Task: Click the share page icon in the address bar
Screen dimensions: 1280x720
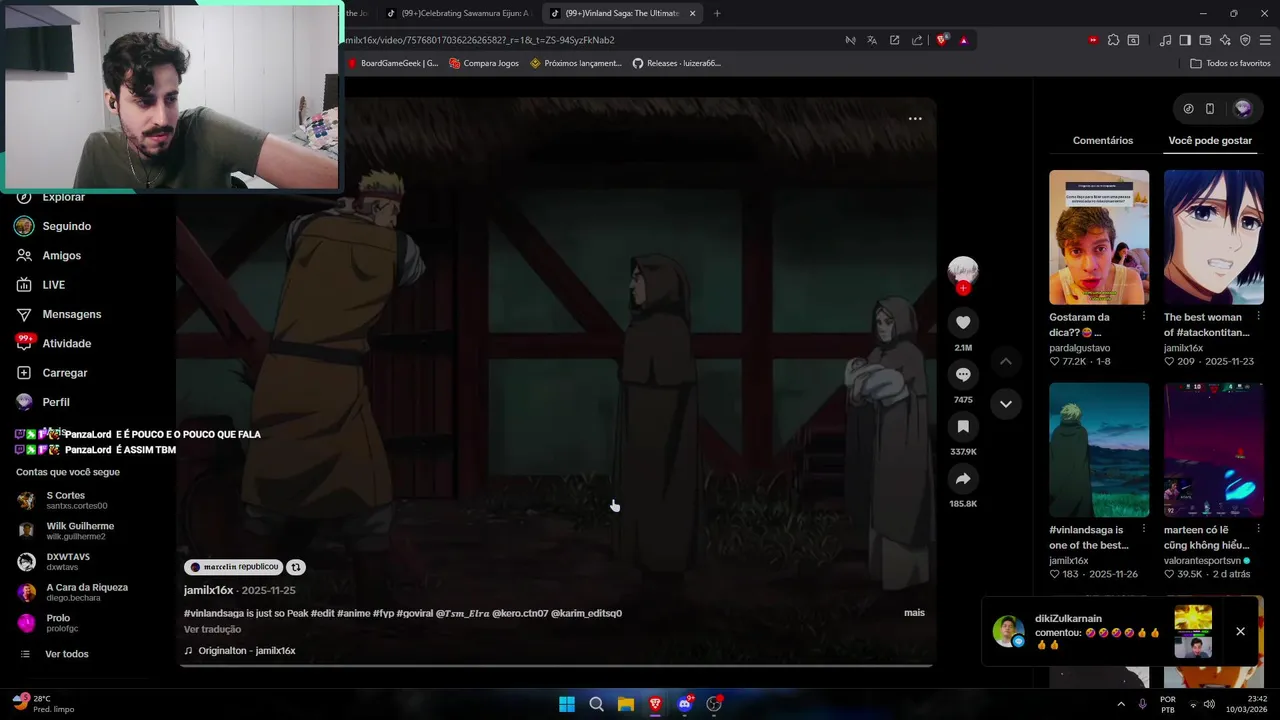Action: [917, 40]
